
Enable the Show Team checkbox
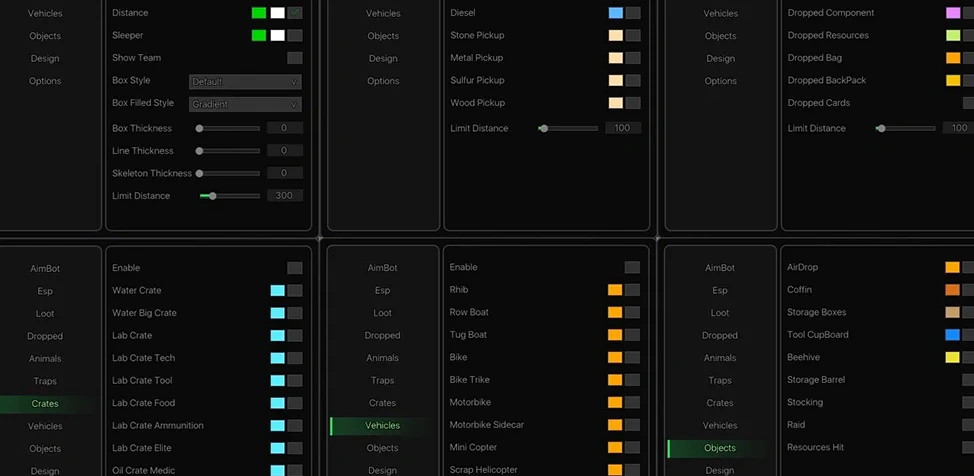[295, 58]
